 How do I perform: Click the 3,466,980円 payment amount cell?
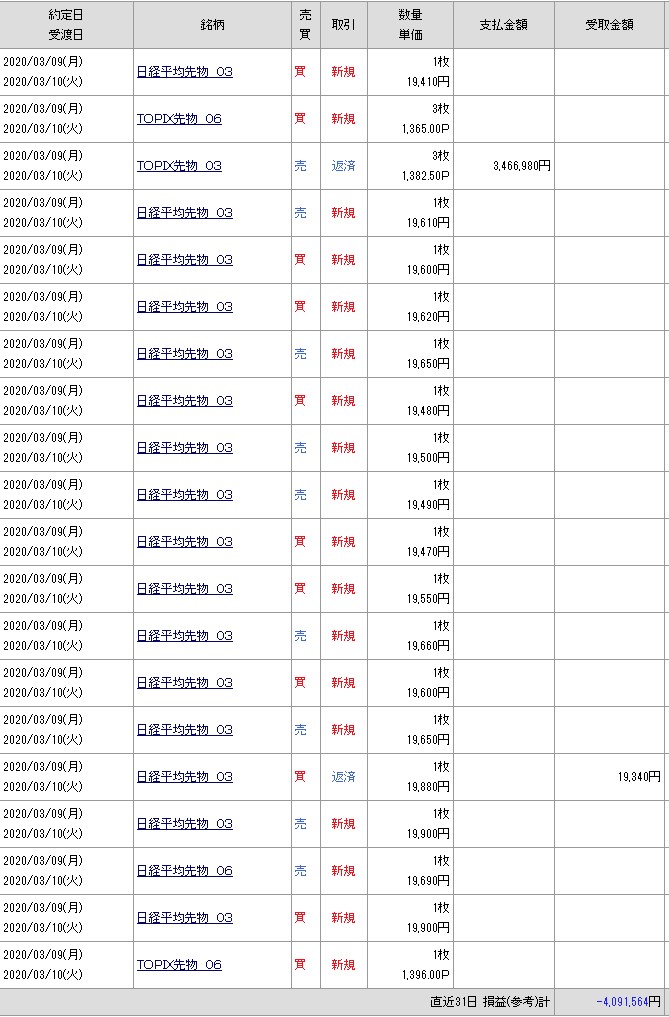(x=521, y=166)
